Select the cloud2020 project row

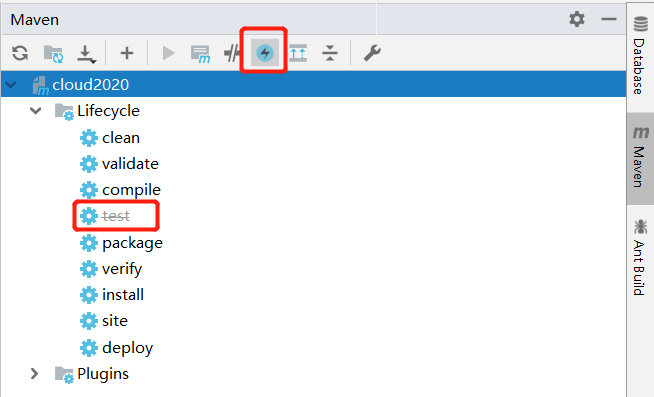coord(313,84)
